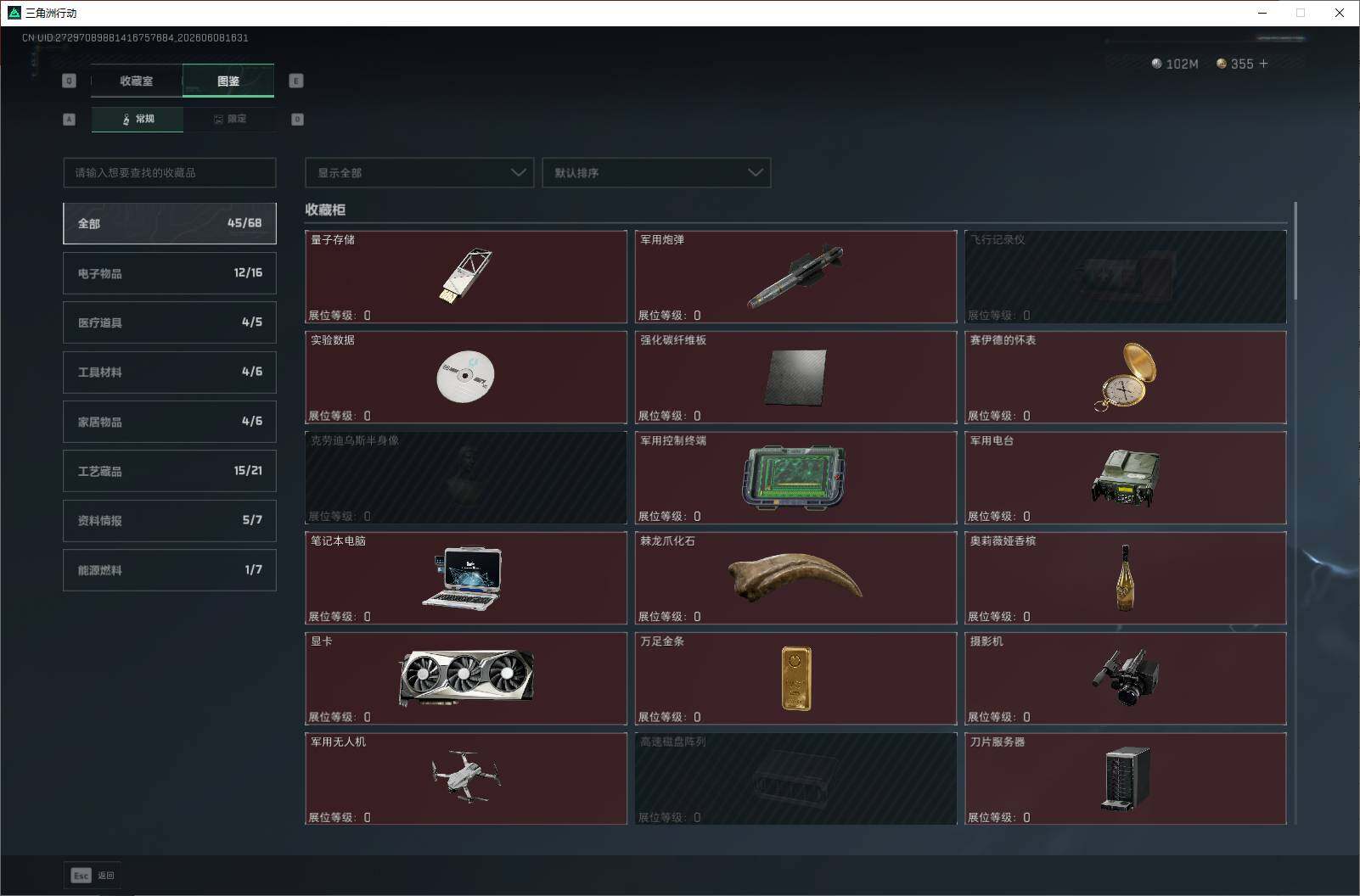
Task: Choose the 工具材料 4/6 category
Action: click(x=170, y=372)
